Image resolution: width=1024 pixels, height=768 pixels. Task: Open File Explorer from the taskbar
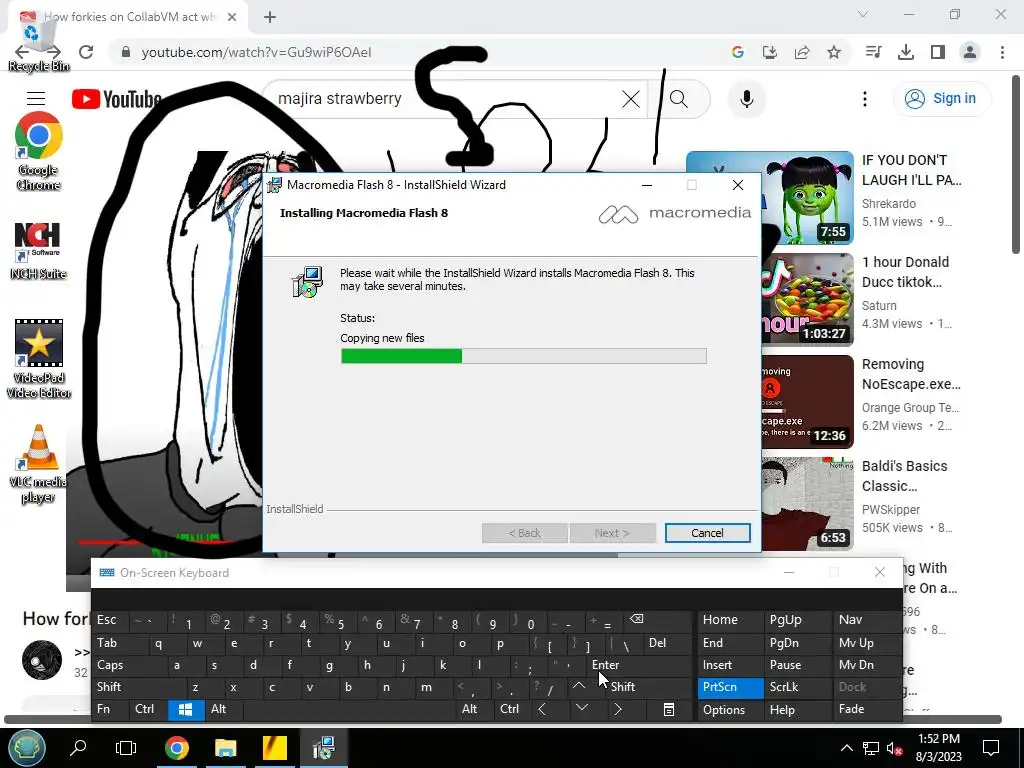225,748
